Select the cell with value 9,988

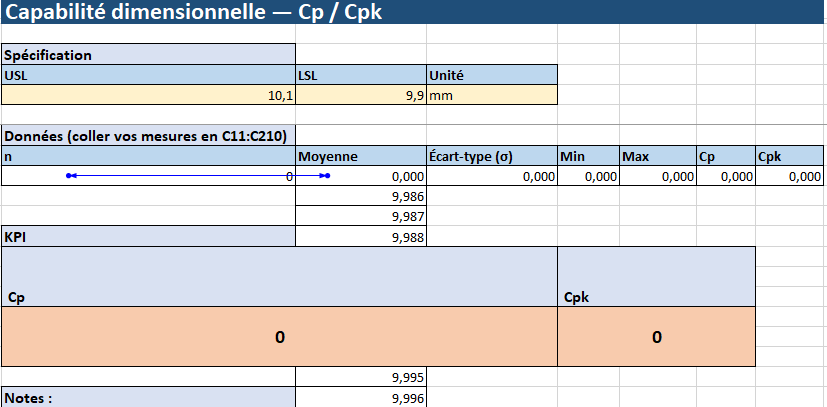[360, 237]
